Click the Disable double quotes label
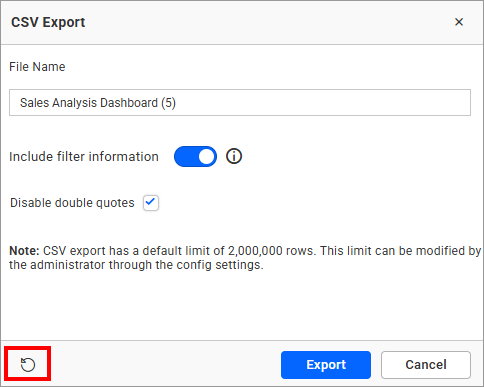The height and width of the screenshot is (387, 484). click(72, 203)
